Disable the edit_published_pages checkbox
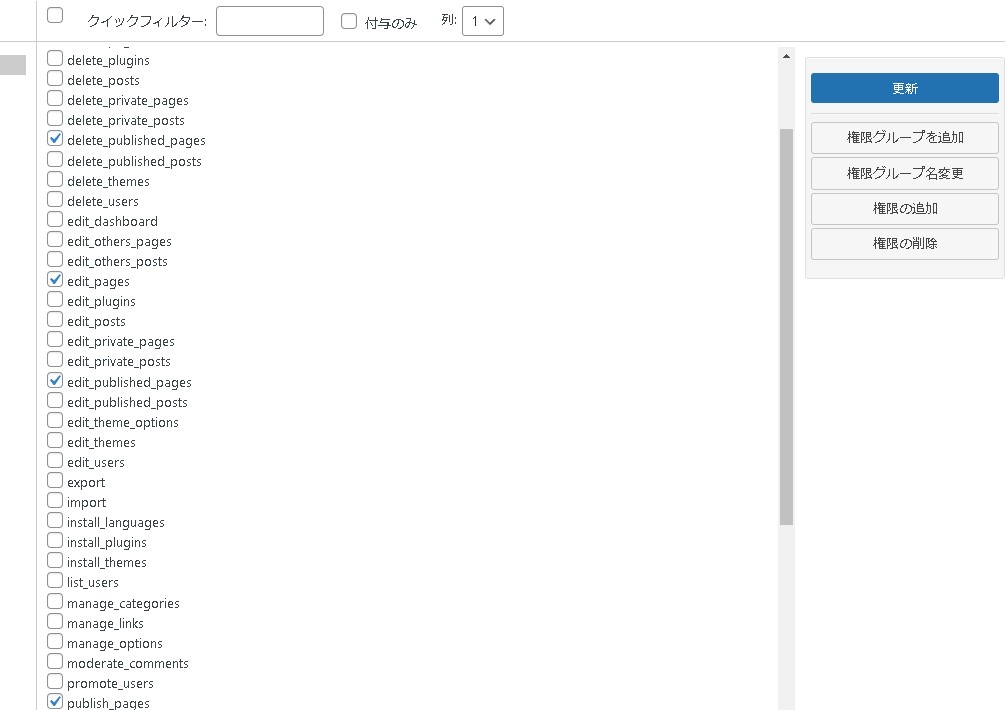Screen dimensions: 1006x710 55,381
